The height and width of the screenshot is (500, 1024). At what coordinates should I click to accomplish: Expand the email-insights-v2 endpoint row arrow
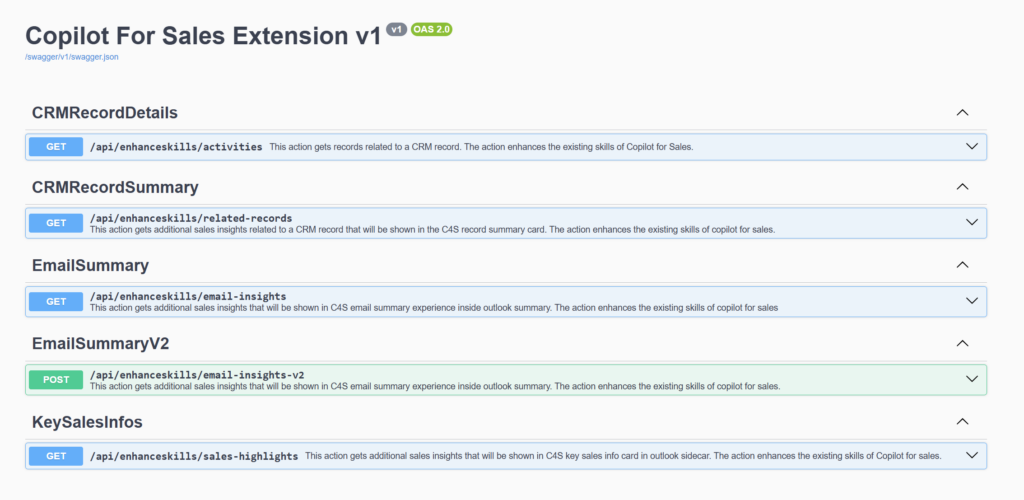coord(971,379)
